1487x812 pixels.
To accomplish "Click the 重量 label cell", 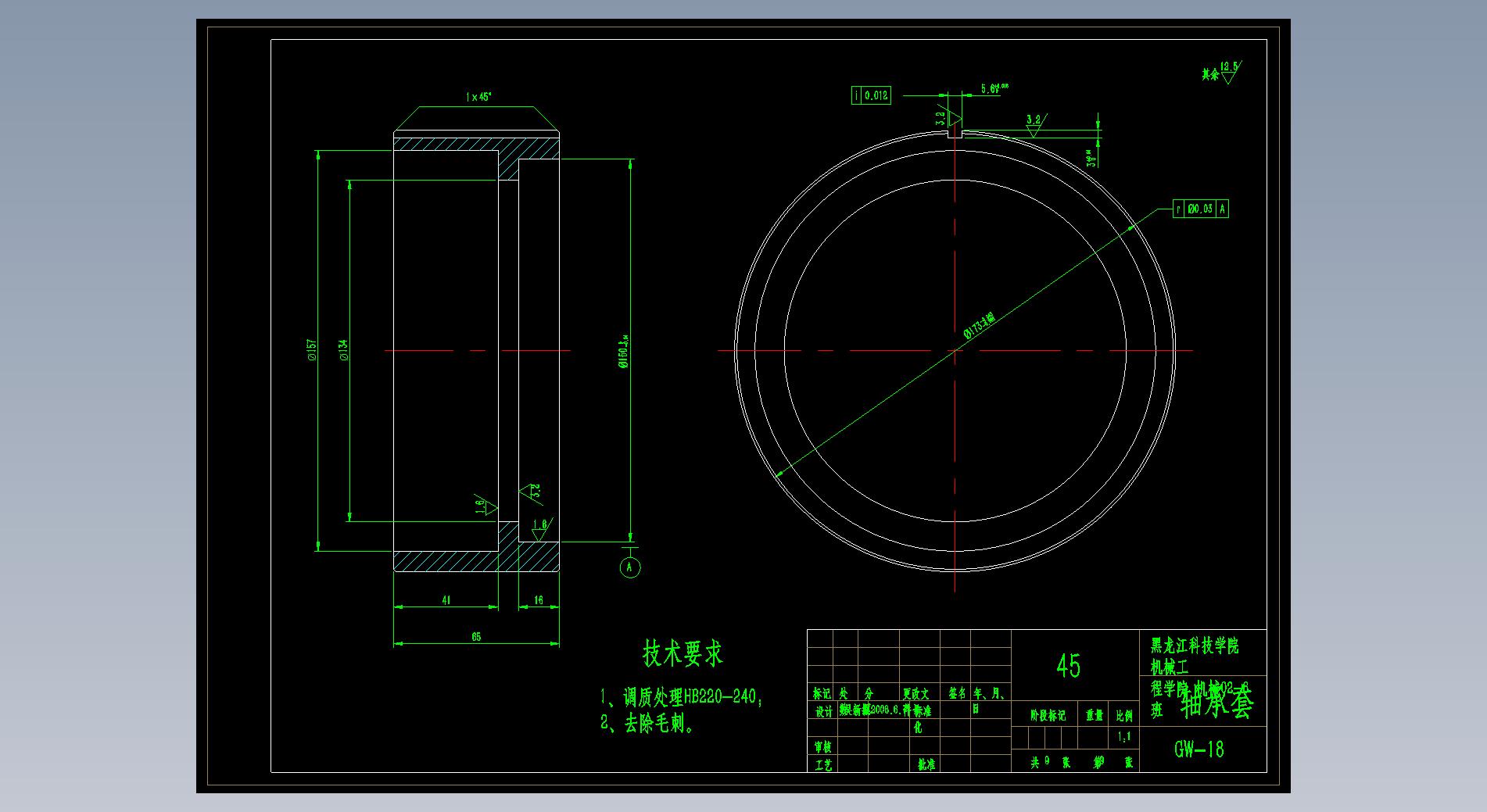I will pyautogui.click(x=1094, y=715).
